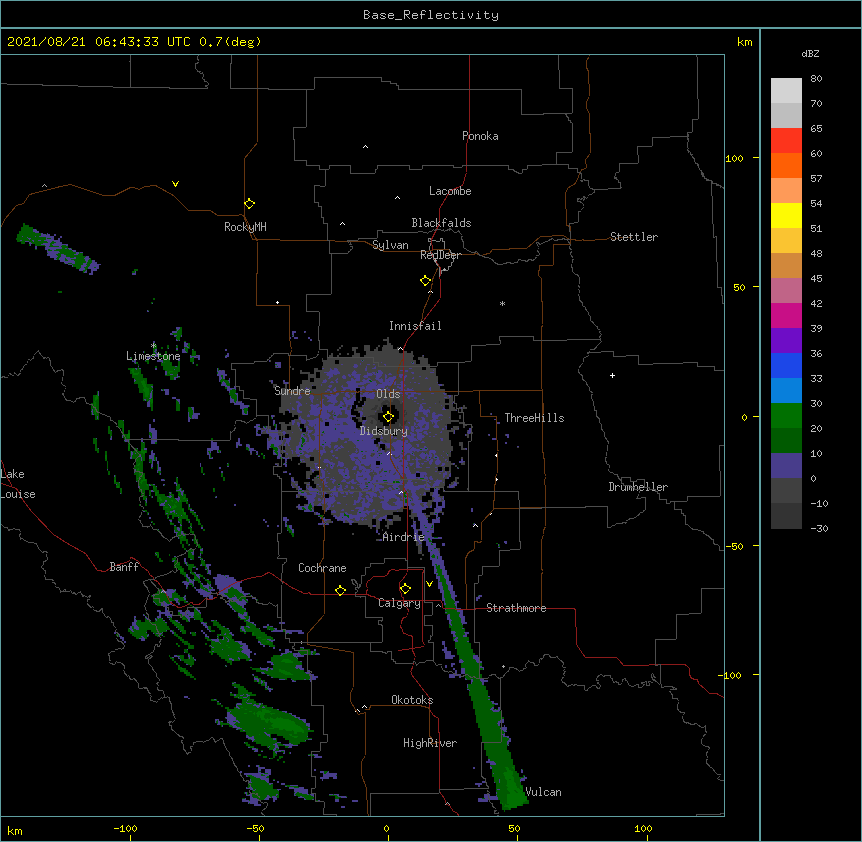Screen dimensions: 862x842
Task: Click the Stettler town label
Action: coord(634,237)
